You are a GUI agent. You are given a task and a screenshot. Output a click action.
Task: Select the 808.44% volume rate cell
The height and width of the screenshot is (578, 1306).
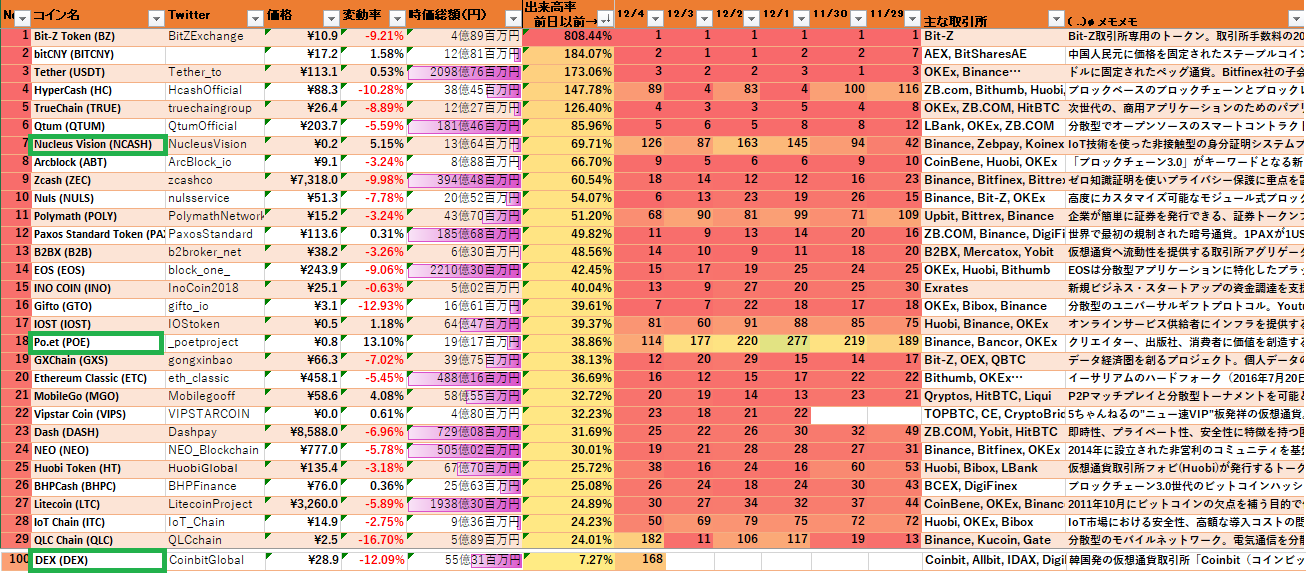(x=568, y=36)
